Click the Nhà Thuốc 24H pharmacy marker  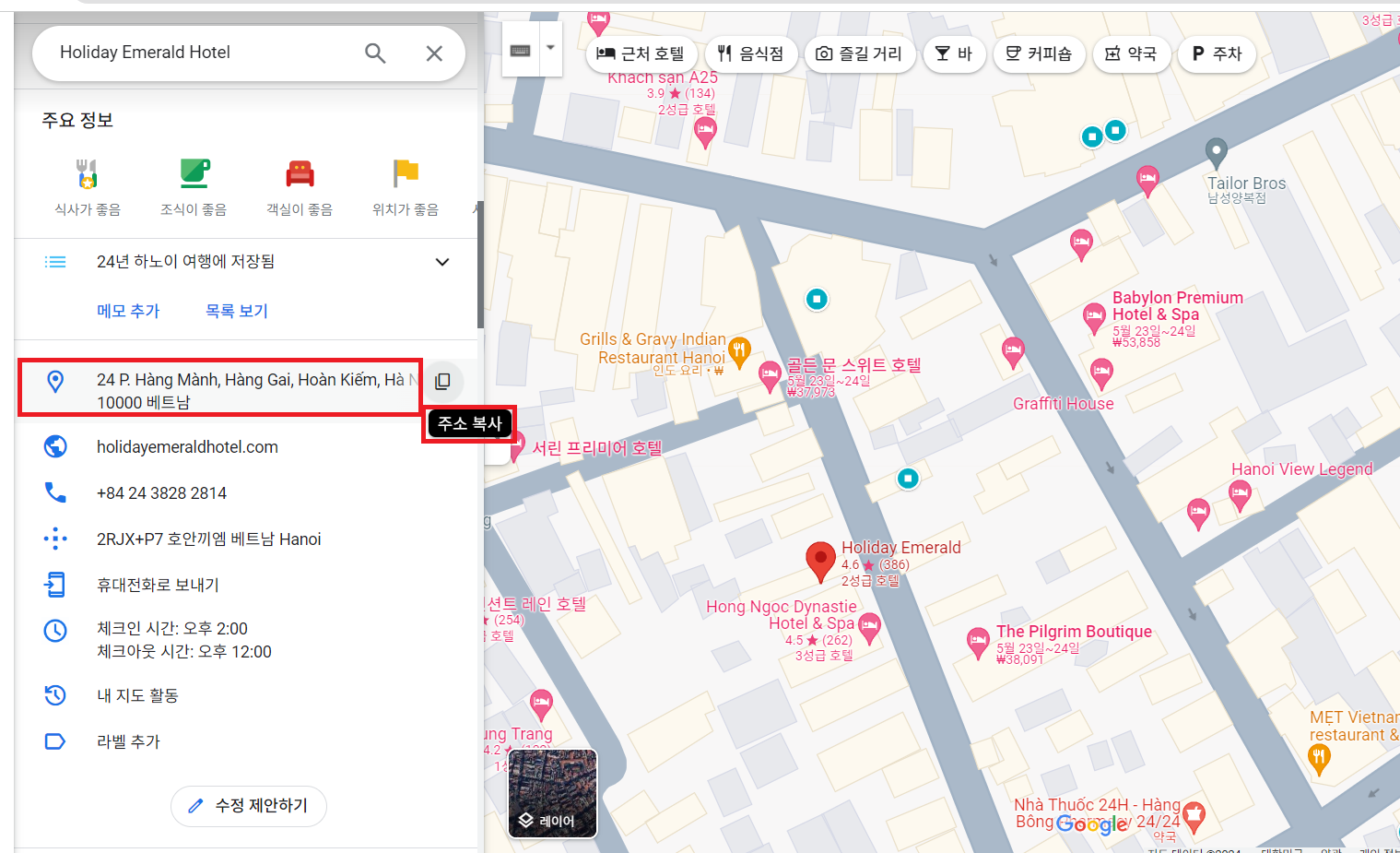pyautogui.click(x=1194, y=815)
